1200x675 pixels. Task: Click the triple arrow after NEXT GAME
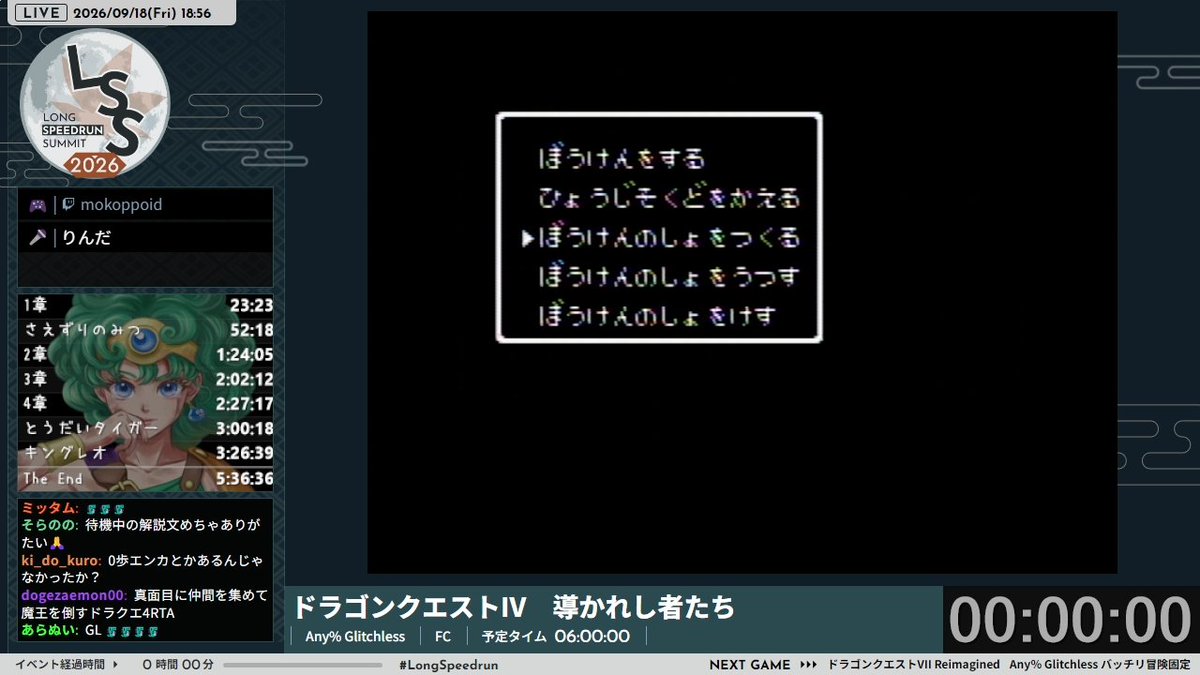(x=811, y=665)
